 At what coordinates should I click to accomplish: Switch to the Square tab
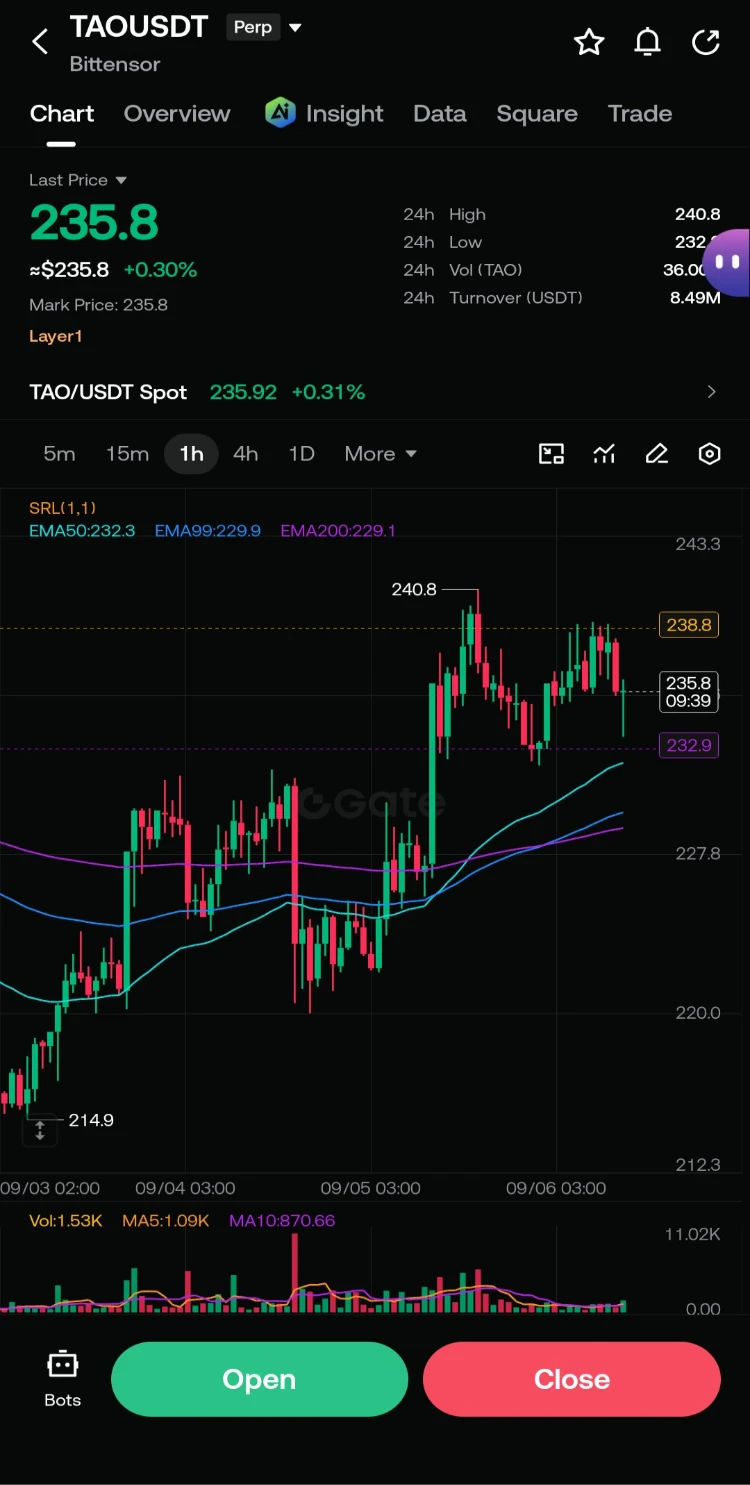(x=537, y=113)
